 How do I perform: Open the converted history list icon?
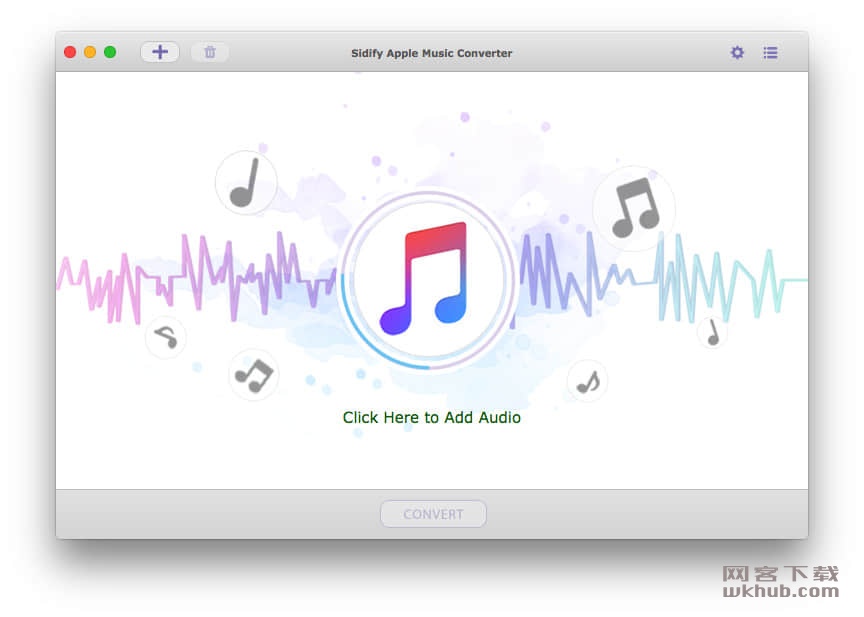tap(770, 52)
